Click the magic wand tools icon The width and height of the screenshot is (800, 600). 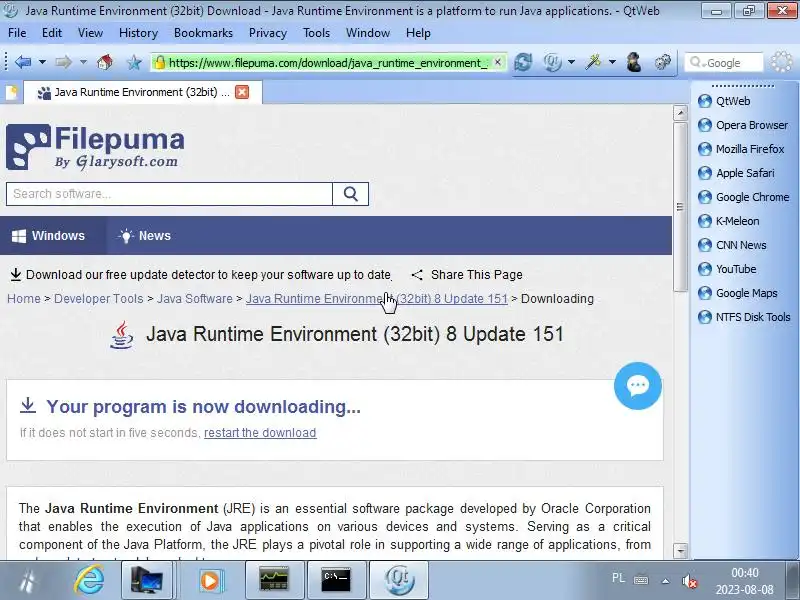tap(593, 62)
